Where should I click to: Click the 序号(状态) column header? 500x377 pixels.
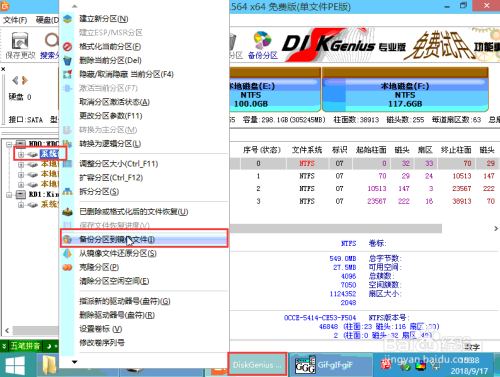262,150
